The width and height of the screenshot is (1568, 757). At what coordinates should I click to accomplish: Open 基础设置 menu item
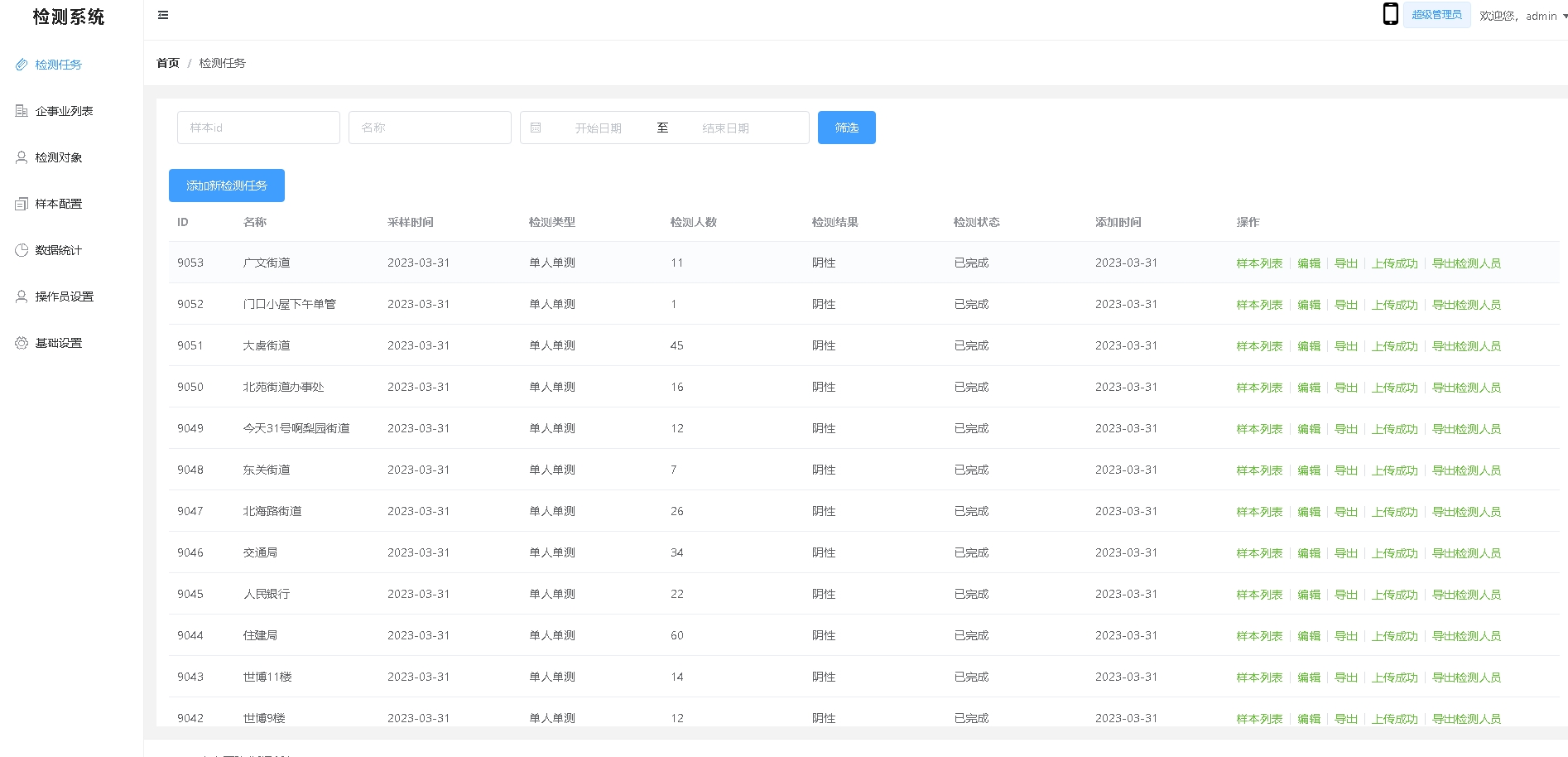[x=71, y=343]
